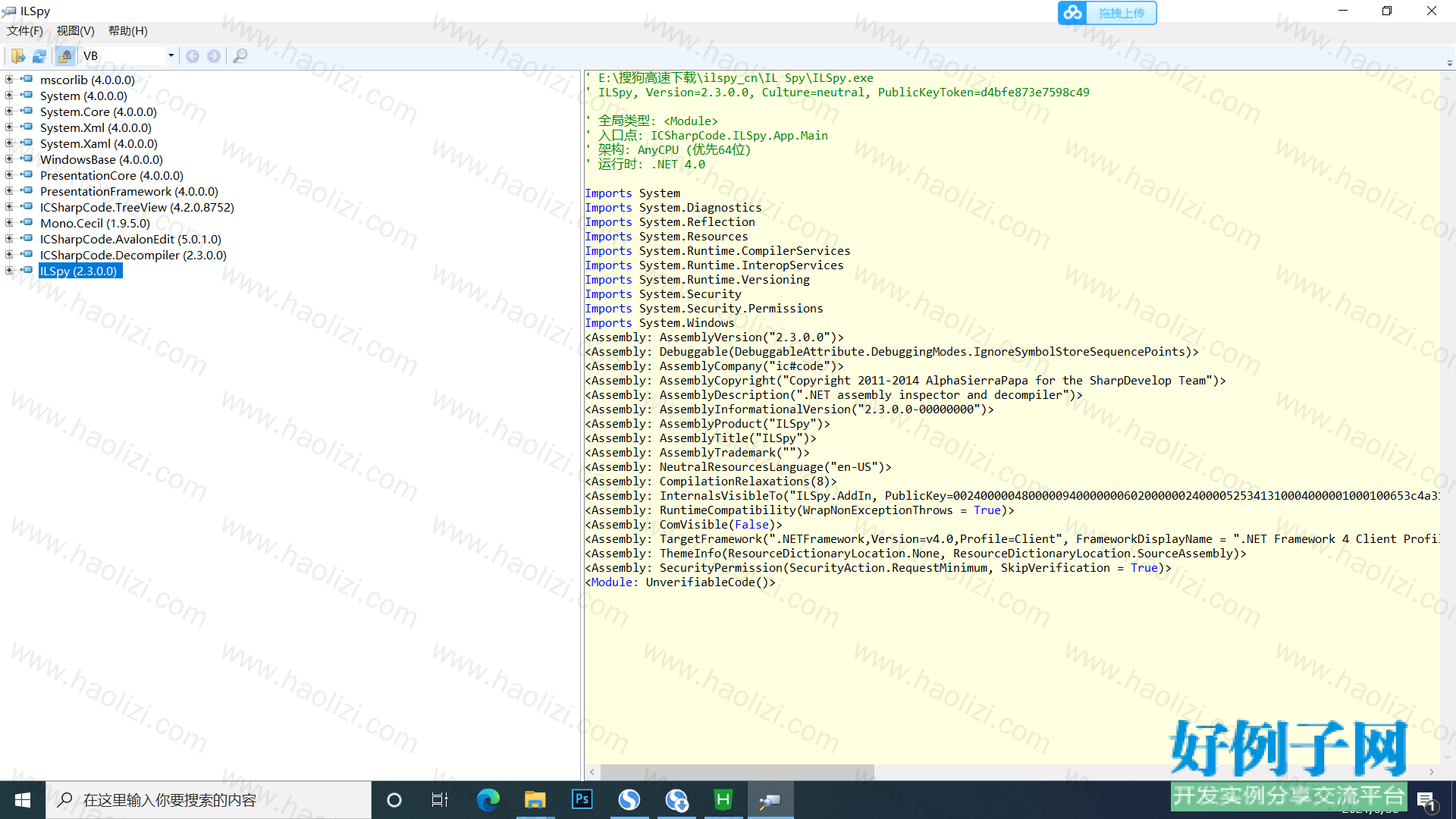Expand the ICSharpCode.AvalonEdit node
The height and width of the screenshot is (819, 1456).
pyautogui.click(x=9, y=238)
